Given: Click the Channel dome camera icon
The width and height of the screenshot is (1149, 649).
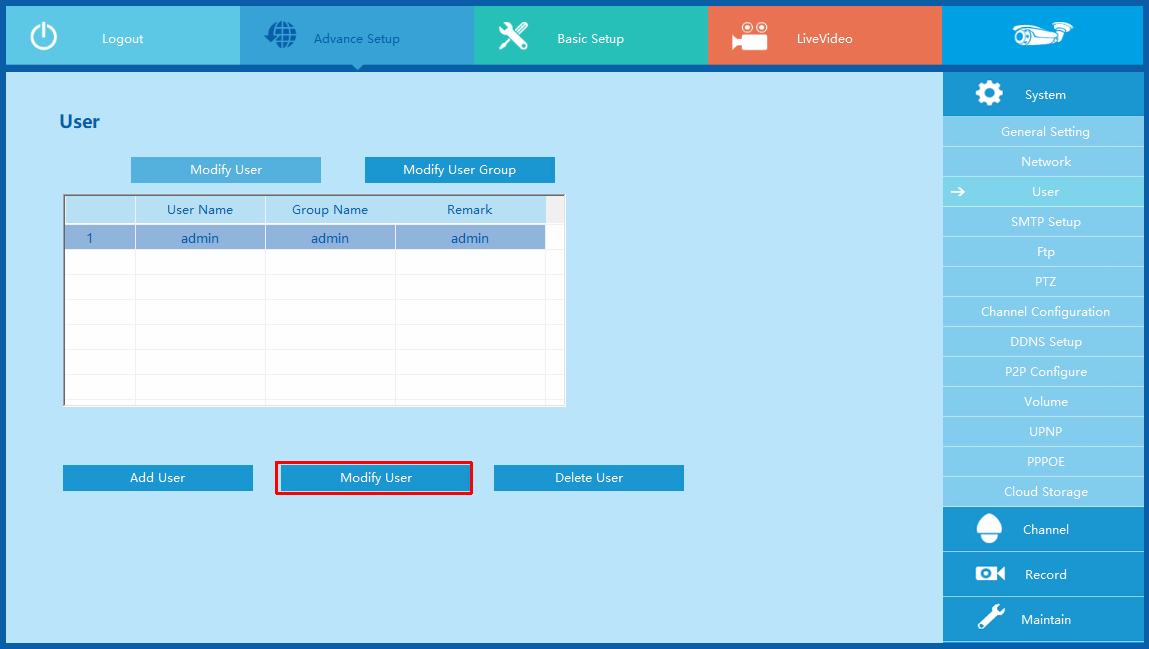Looking at the screenshot, I should click(x=989, y=528).
